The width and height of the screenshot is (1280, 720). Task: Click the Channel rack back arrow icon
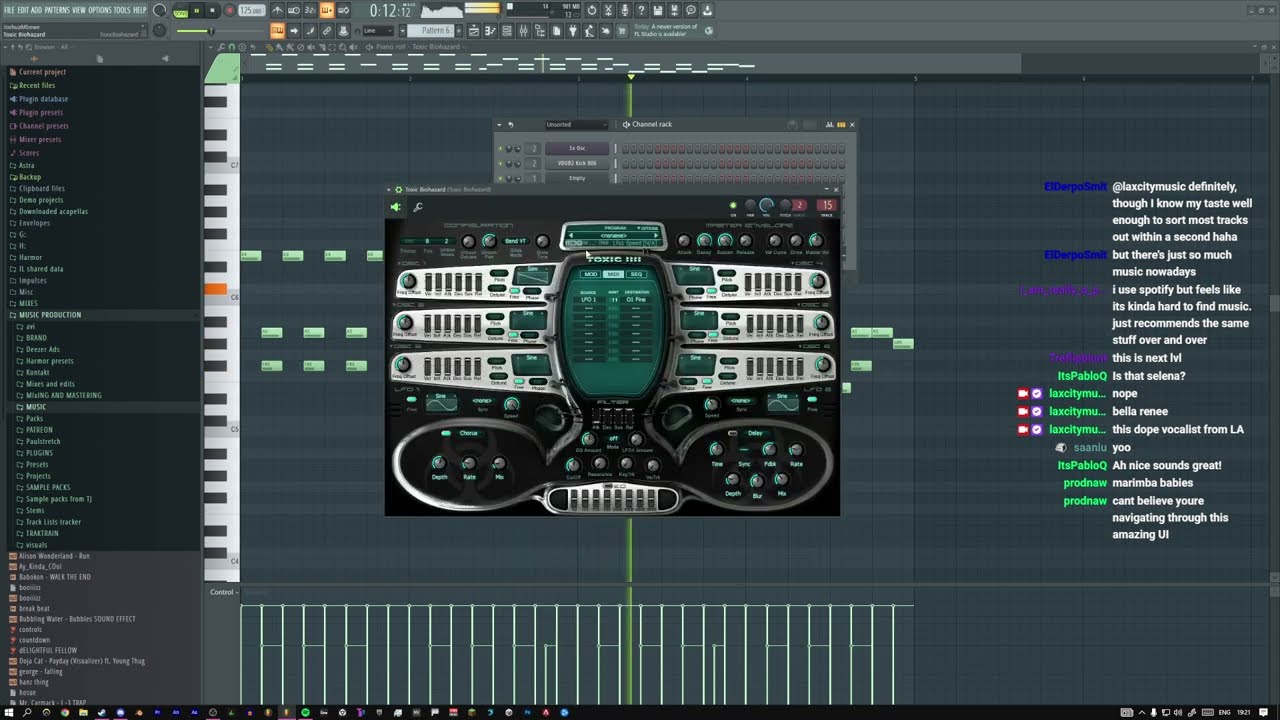coord(510,125)
